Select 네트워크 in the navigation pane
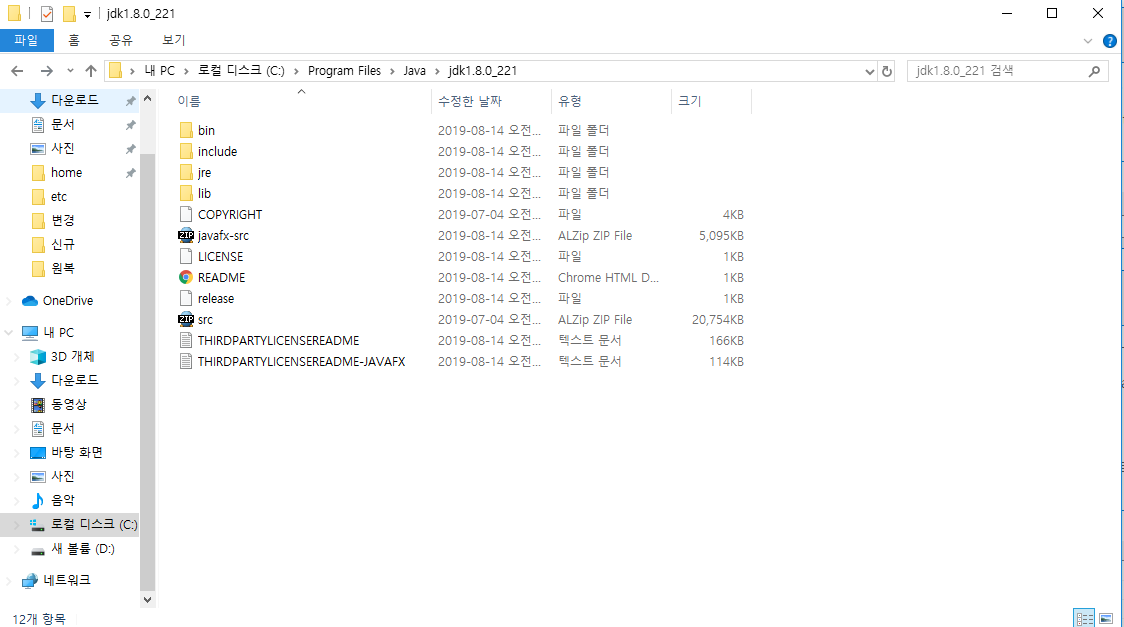Image resolution: width=1124 pixels, height=627 pixels. (67, 580)
